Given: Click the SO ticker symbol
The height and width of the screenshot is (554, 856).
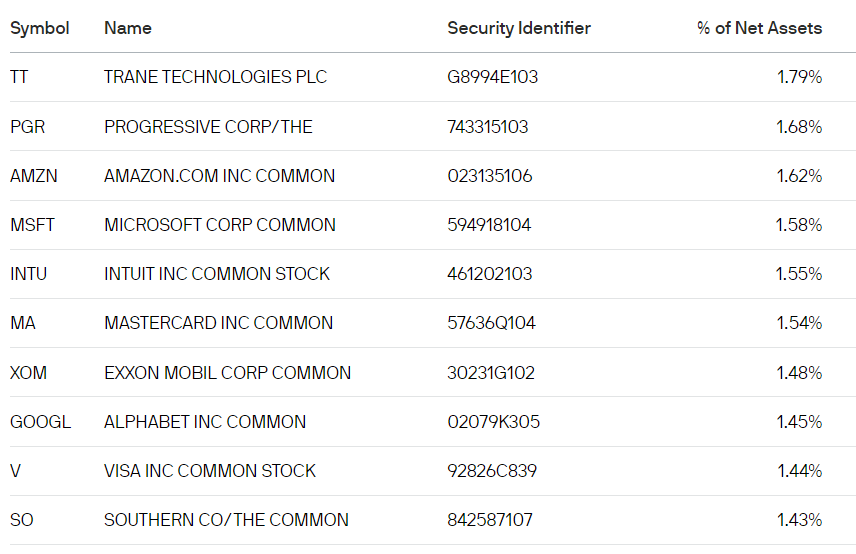Looking at the screenshot, I should [22, 520].
